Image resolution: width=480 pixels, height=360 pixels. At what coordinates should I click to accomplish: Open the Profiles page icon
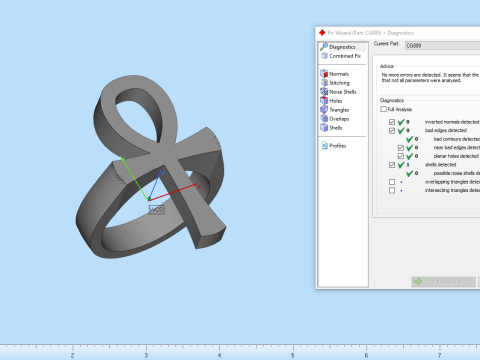325,146
